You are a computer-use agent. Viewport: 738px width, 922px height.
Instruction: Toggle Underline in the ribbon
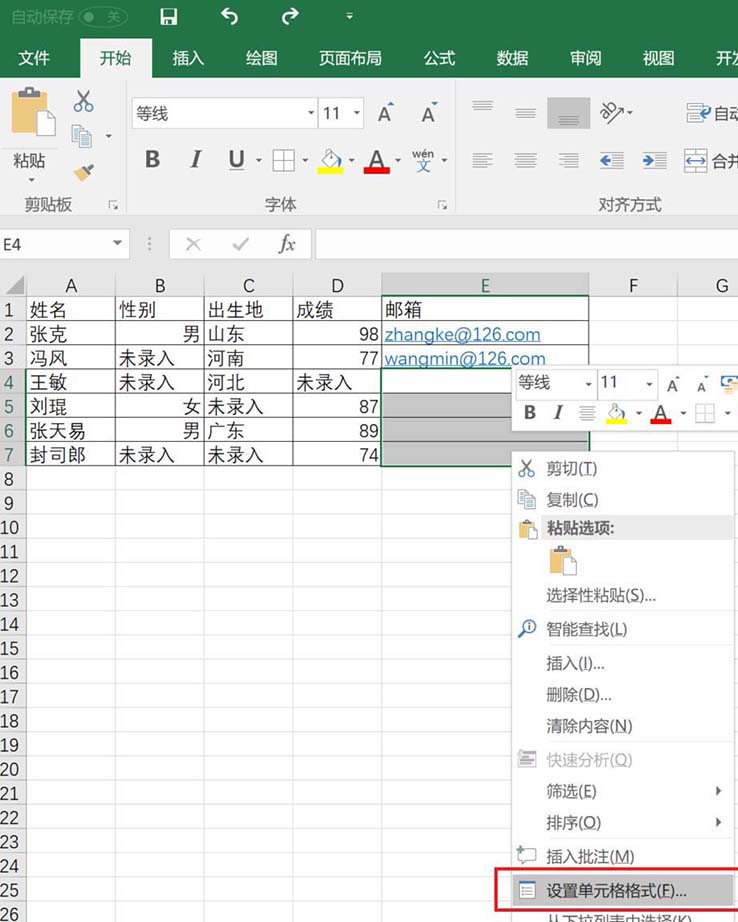236,159
